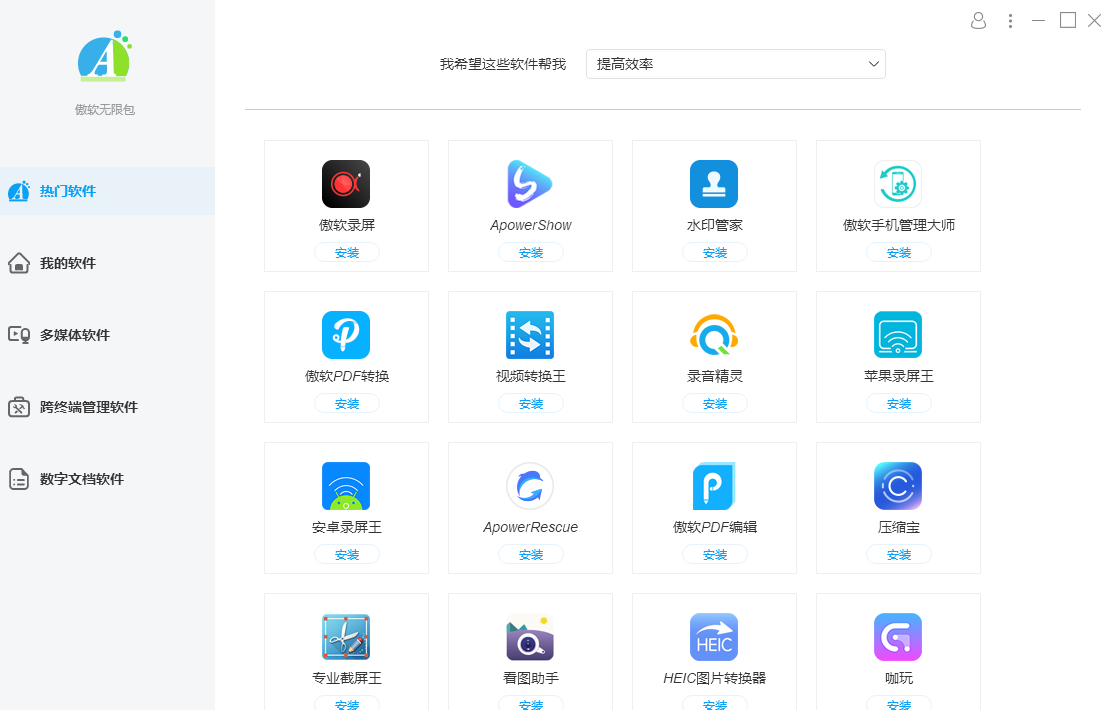Select the 视频转换王 icon
The width and height of the screenshot is (1104, 710).
point(530,335)
